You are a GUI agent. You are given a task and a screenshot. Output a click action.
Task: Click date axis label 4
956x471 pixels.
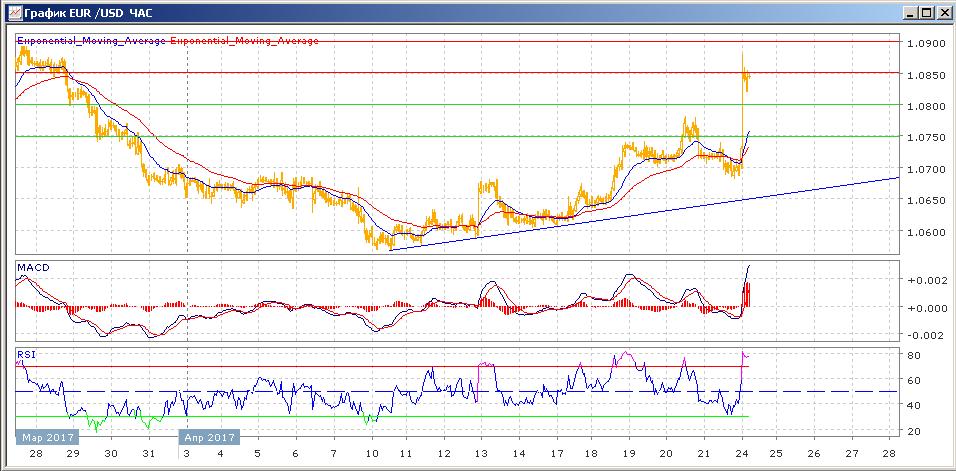click(x=220, y=454)
